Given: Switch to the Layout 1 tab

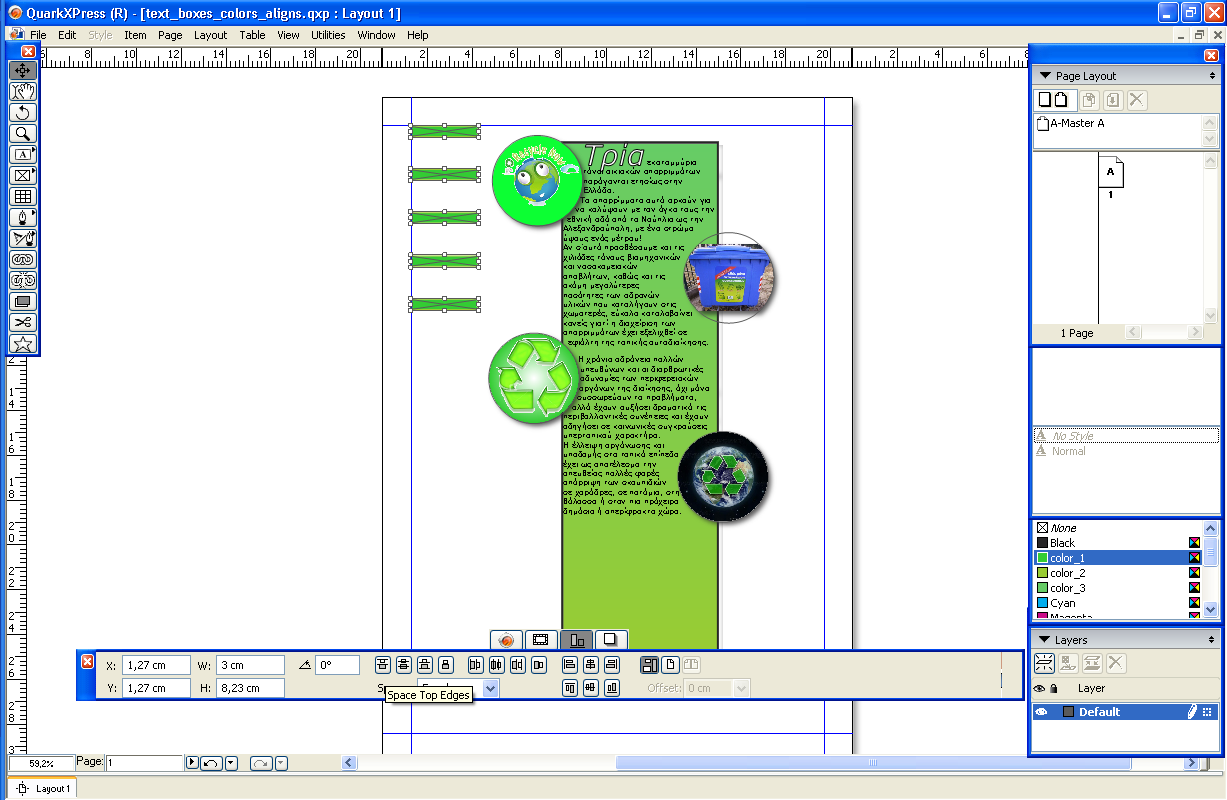Looking at the screenshot, I should point(44,789).
